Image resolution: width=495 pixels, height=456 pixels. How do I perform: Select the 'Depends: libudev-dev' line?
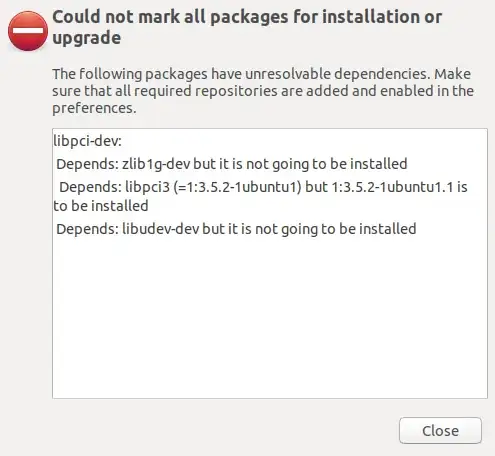[236, 229]
